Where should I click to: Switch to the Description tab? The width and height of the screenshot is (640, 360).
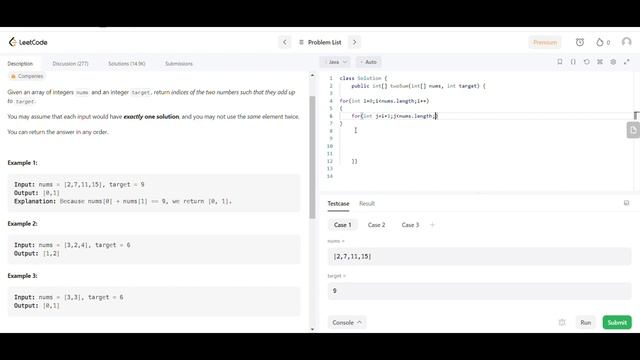coord(20,64)
